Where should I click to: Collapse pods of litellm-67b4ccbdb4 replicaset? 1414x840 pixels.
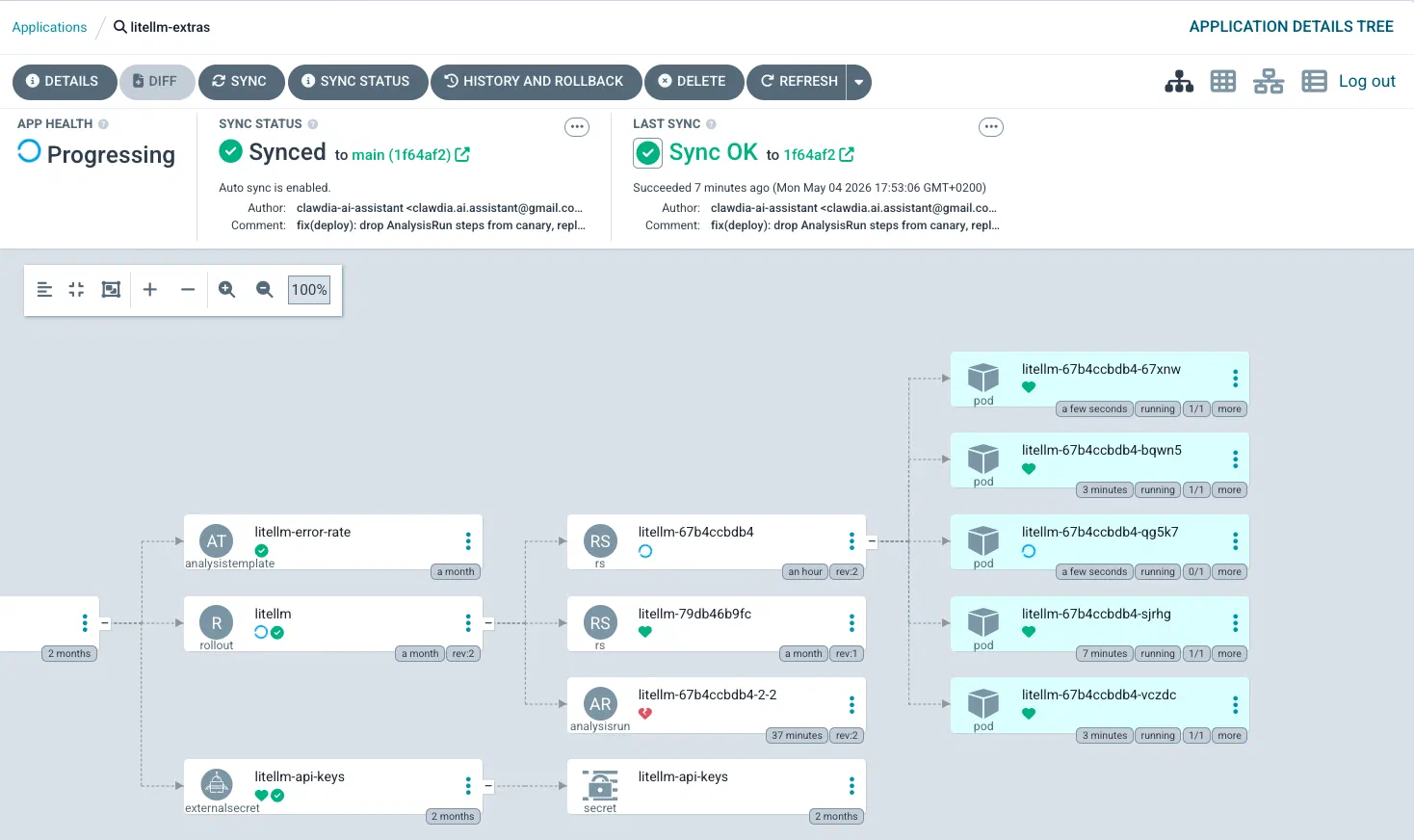coord(872,541)
